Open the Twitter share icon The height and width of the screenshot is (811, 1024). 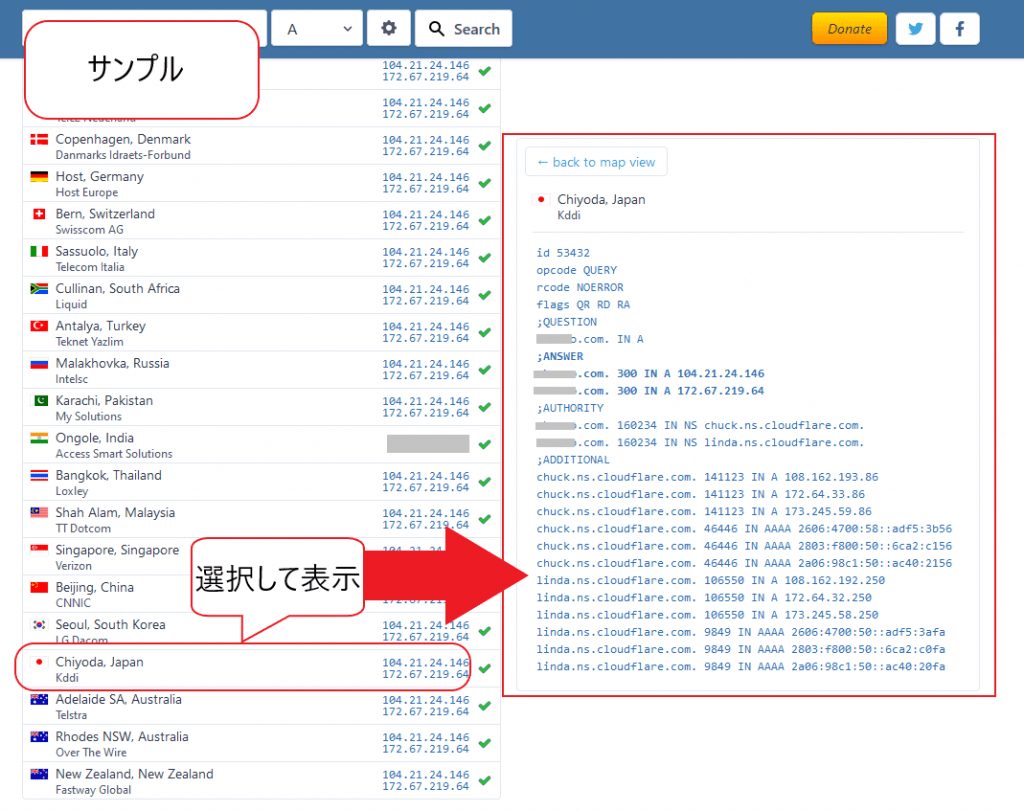click(915, 29)
